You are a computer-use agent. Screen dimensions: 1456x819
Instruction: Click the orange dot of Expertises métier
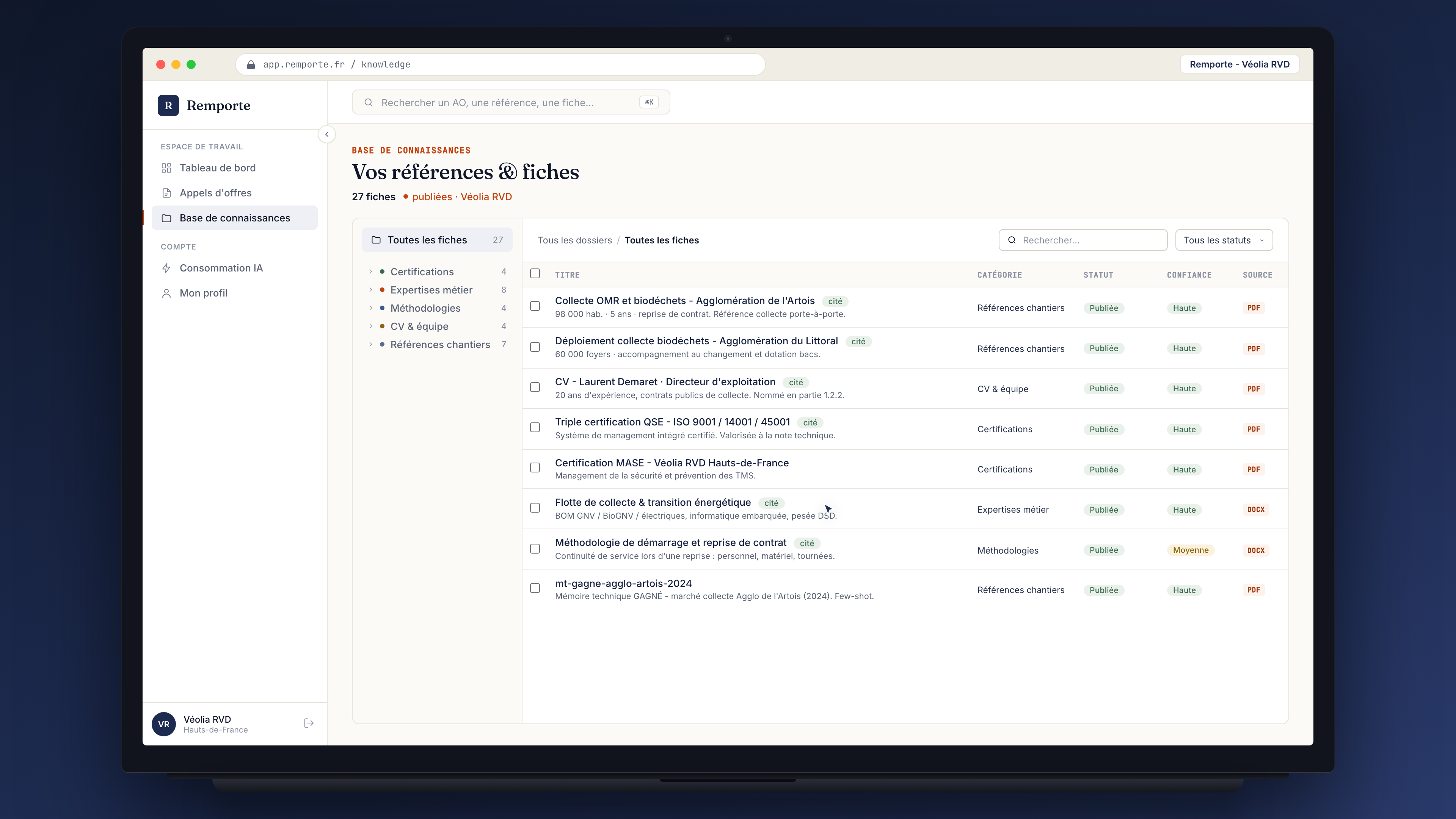click(x=382, y=290)
